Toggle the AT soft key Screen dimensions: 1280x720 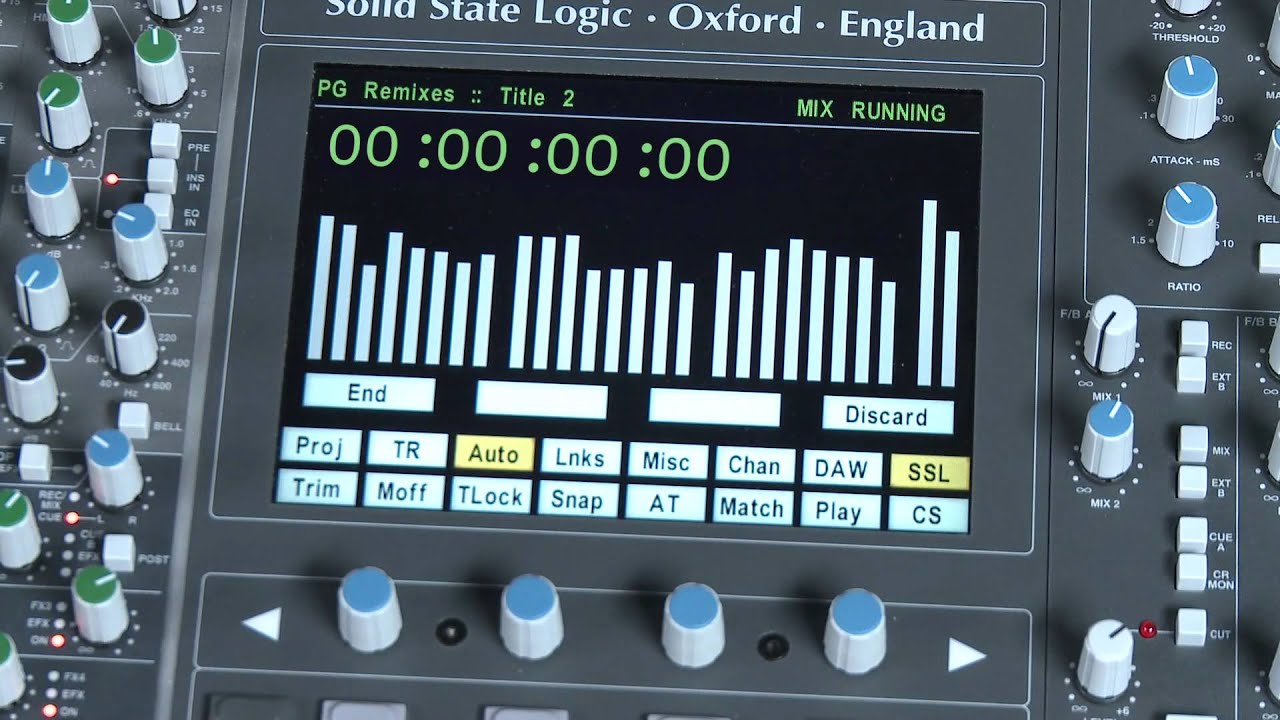coord(664,504)
